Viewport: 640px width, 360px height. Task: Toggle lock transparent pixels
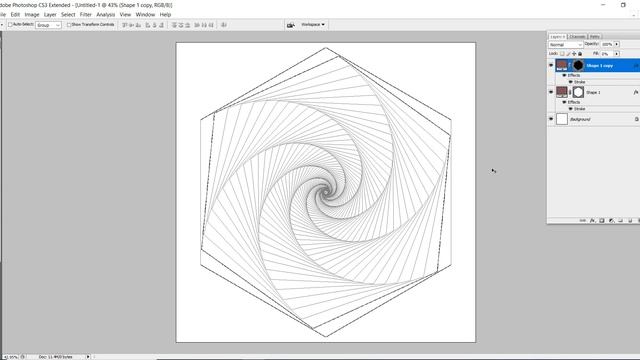[x=562, y=54]
